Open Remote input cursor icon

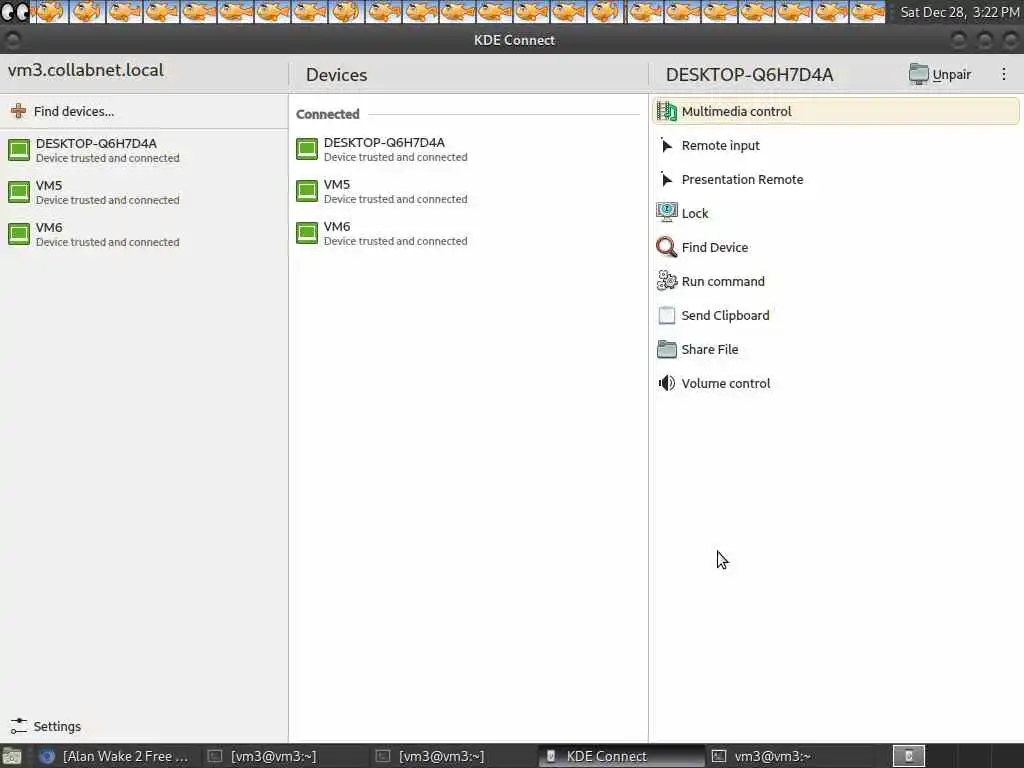(666, 145)
